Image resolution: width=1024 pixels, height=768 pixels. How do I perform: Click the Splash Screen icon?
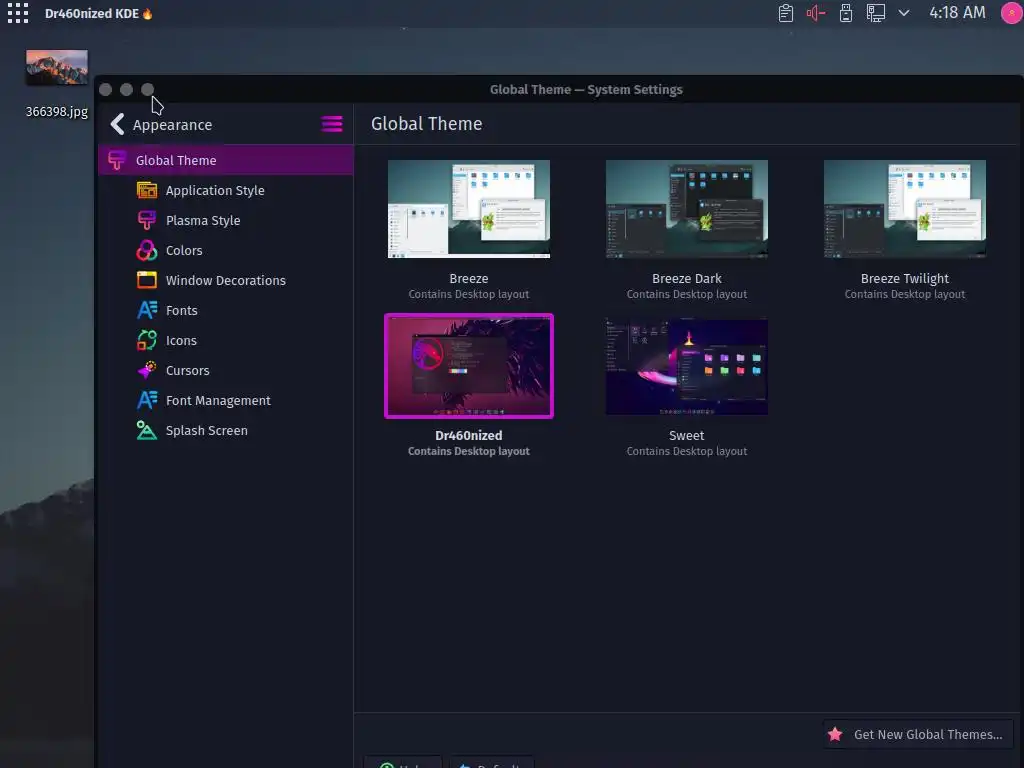coord(147,430)
